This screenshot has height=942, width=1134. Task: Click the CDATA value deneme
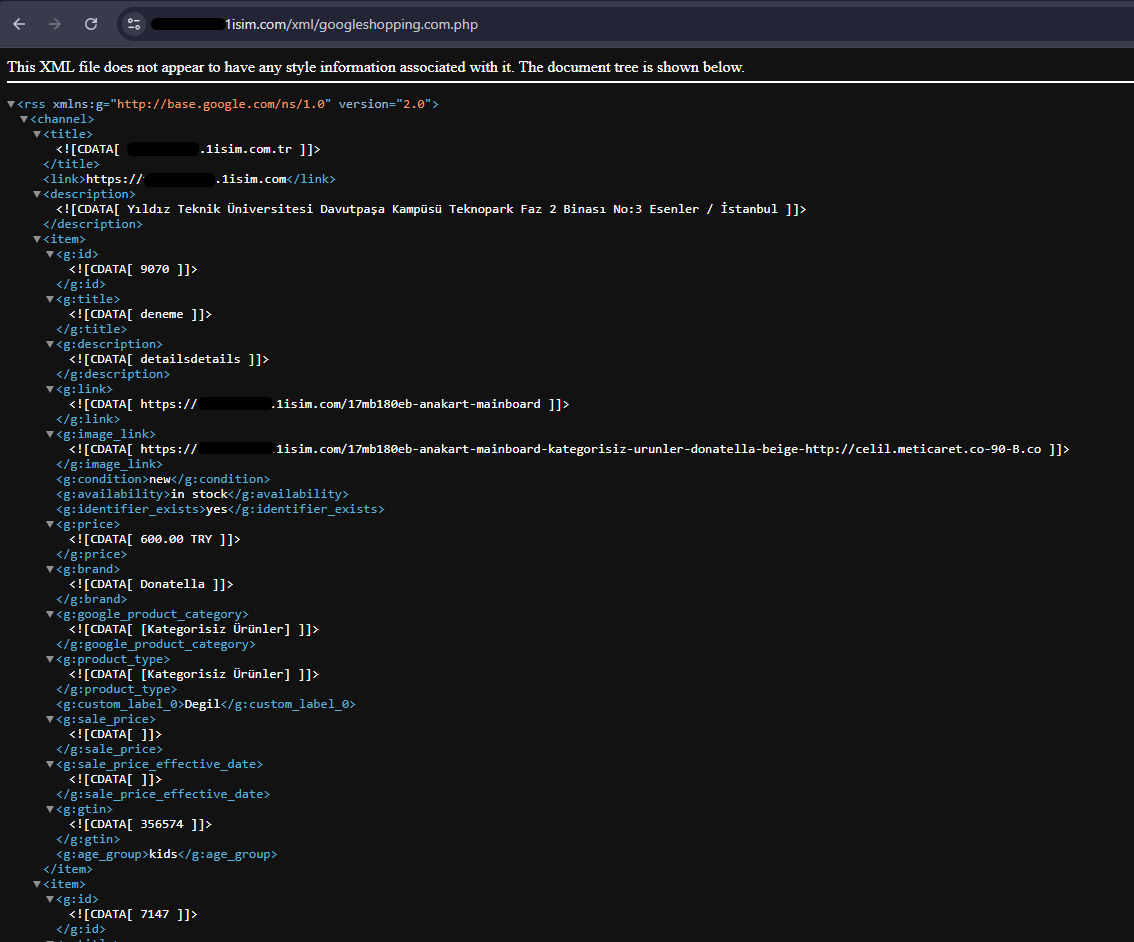pos(162,314)
